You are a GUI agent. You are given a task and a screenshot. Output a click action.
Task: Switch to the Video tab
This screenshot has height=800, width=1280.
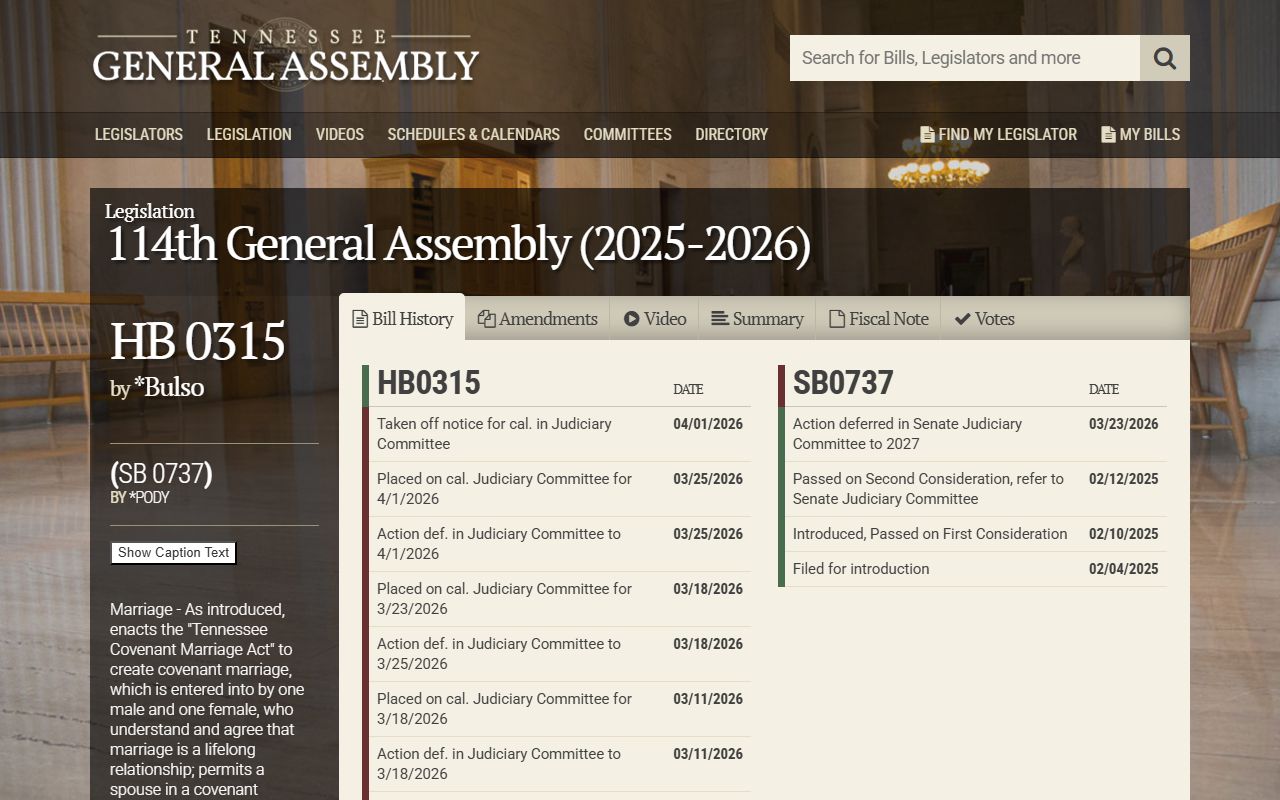tap(654, 319)
